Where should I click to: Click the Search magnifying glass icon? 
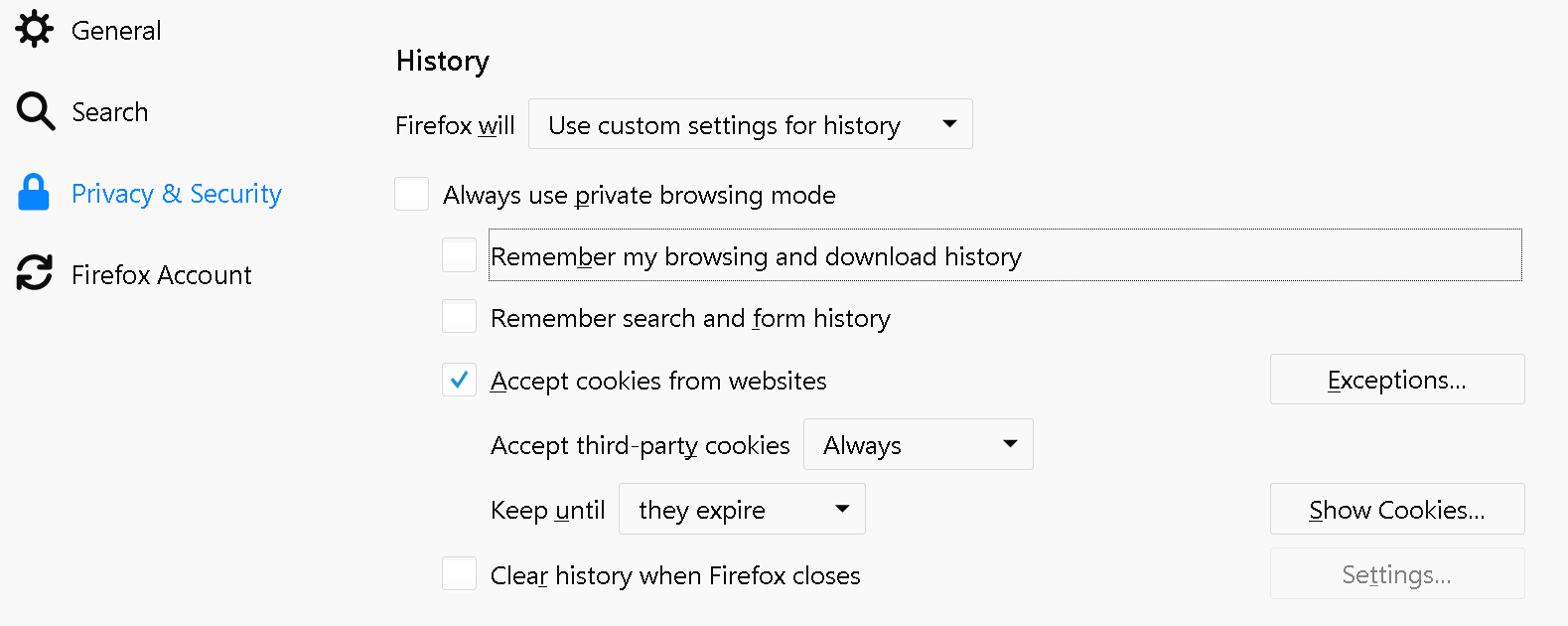pyautogui.click(x=36, y=111)
